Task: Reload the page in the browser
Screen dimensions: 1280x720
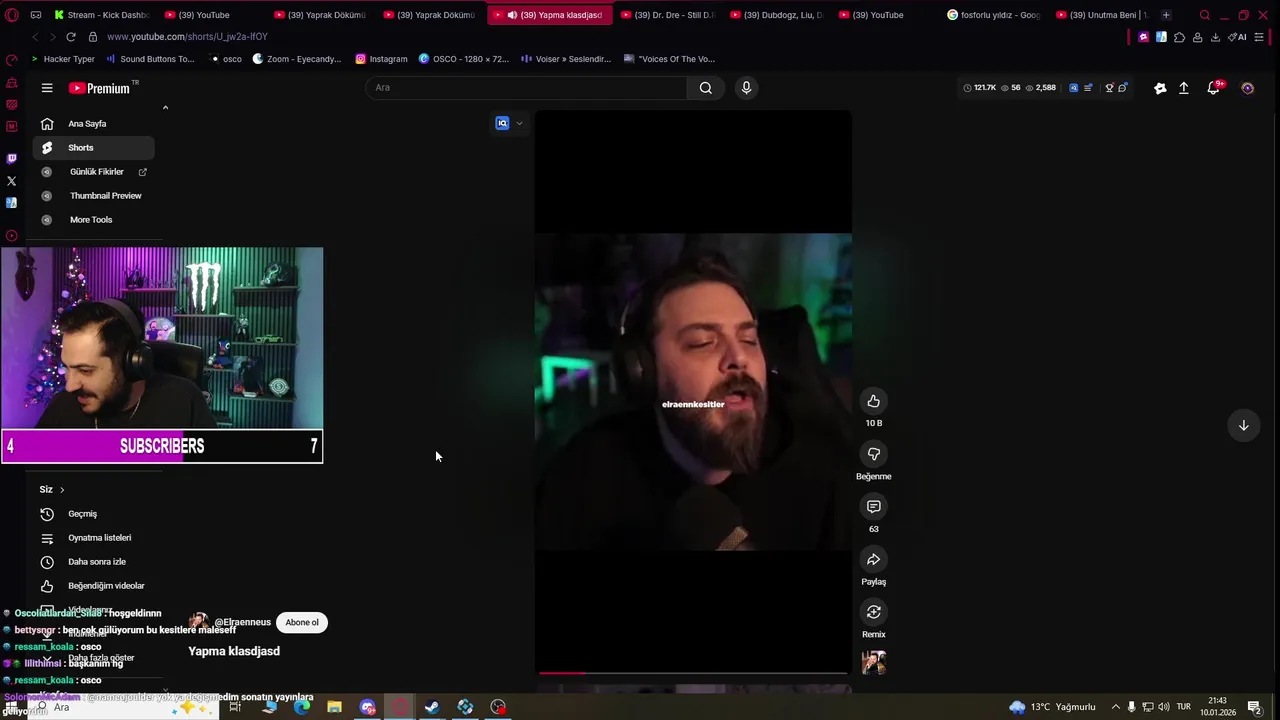Action: (70, 37)
